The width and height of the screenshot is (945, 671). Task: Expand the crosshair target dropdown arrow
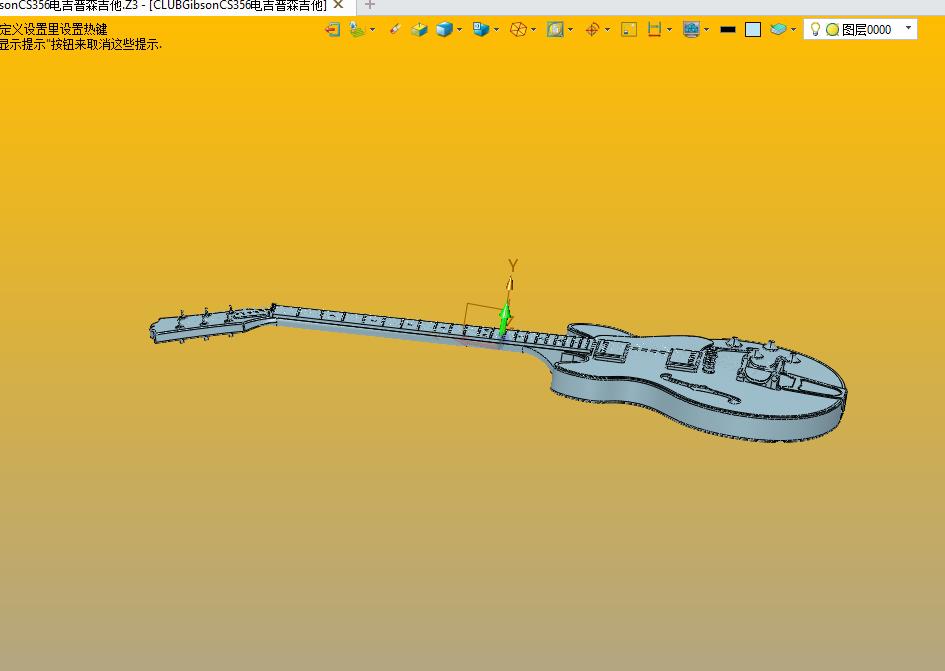(607, 29)
